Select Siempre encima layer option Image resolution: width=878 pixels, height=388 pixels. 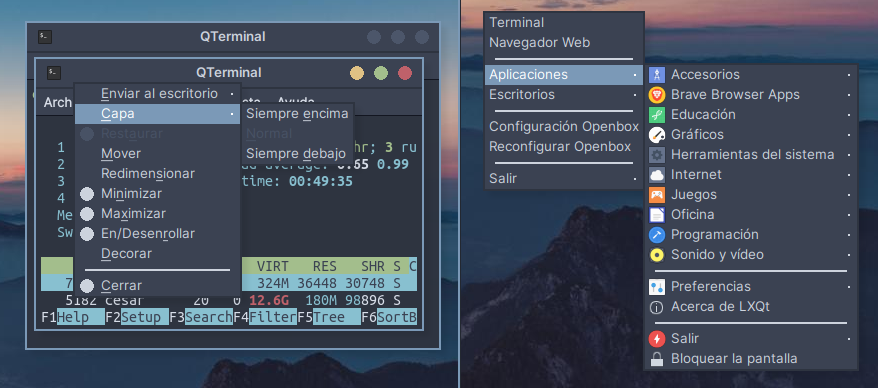(x=297, y=114)
